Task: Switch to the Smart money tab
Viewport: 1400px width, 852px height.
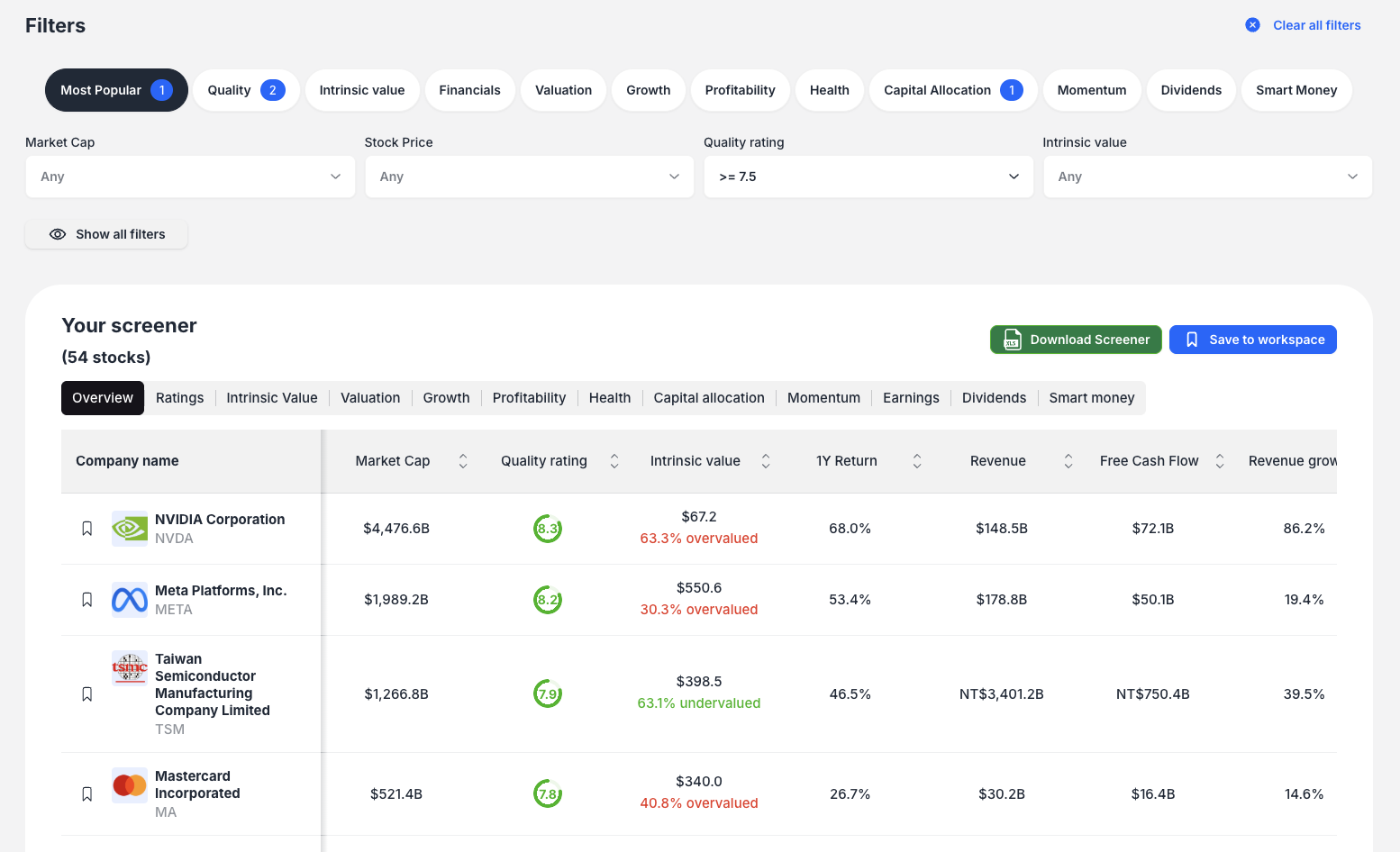Action: 1091,398
